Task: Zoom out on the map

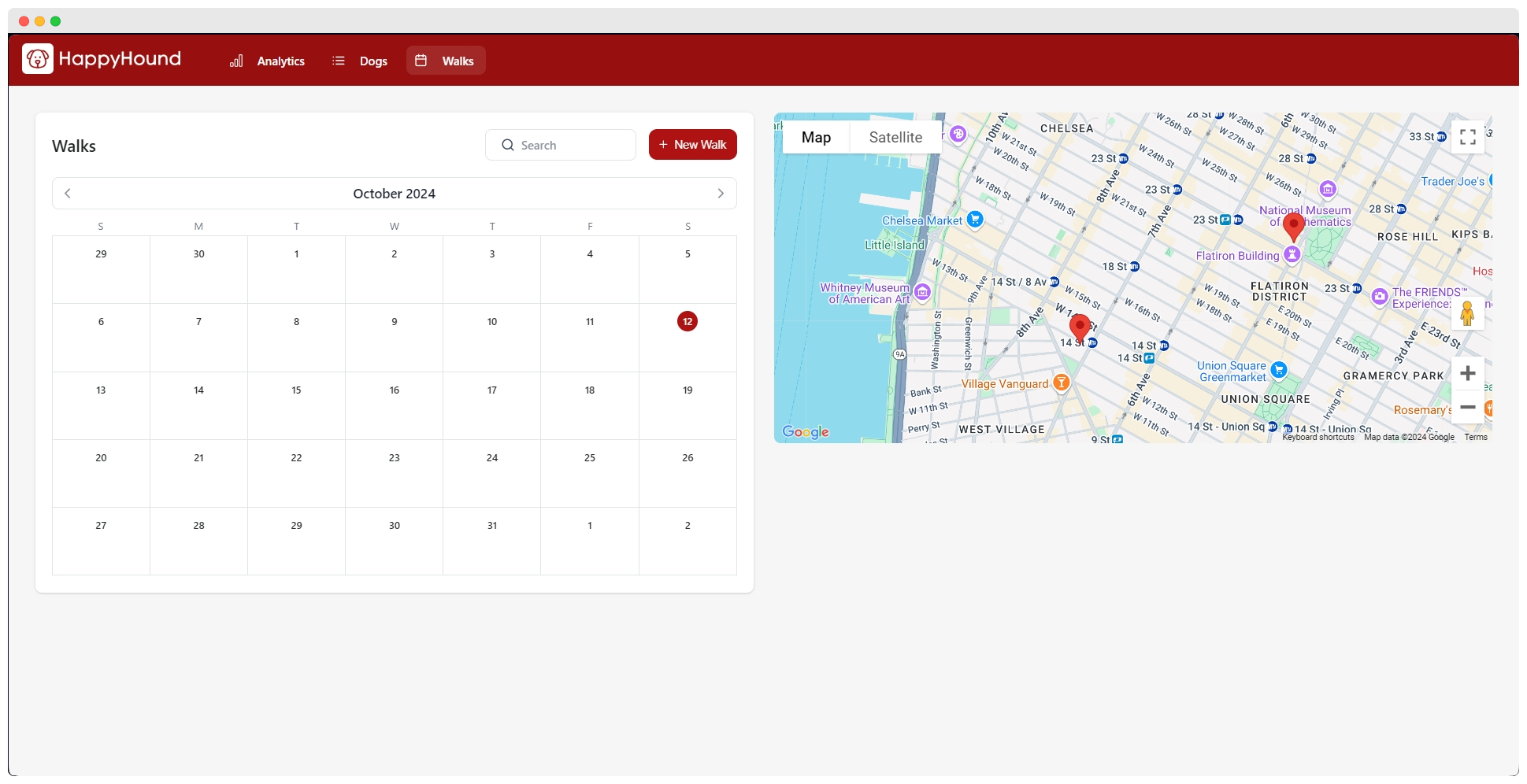Action: 1467,408
